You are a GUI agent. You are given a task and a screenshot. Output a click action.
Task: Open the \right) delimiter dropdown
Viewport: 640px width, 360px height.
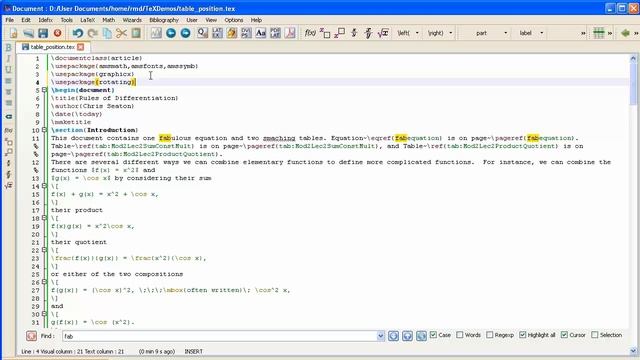pyautogui.click(x=451, y=33)
